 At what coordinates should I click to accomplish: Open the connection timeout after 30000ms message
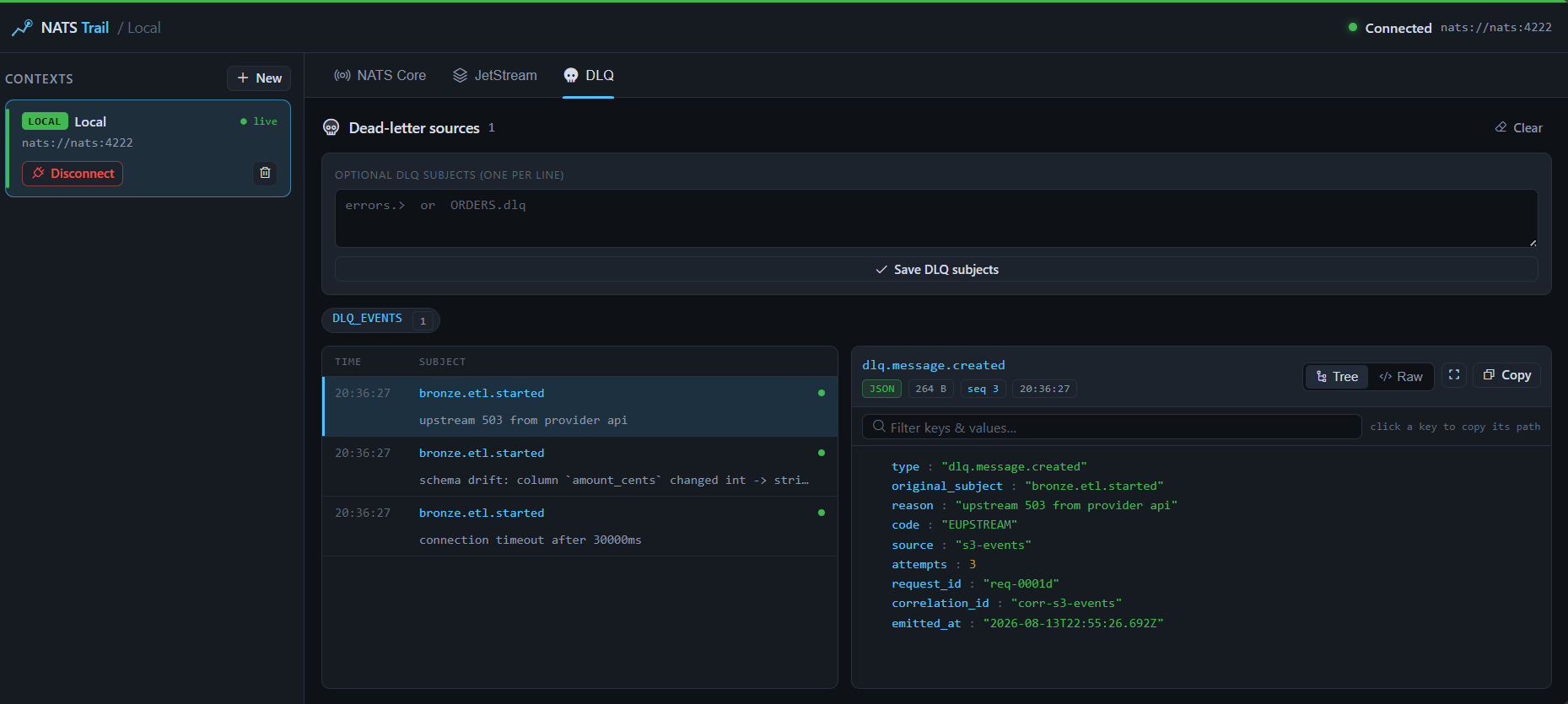point(580,526)
